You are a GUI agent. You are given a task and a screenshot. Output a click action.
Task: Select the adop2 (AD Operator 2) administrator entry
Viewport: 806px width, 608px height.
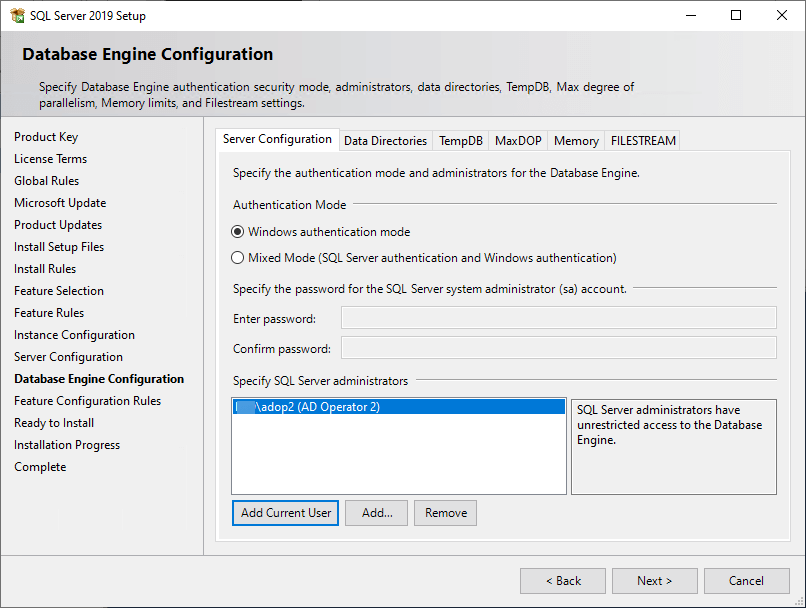click(x=399, y=407)
